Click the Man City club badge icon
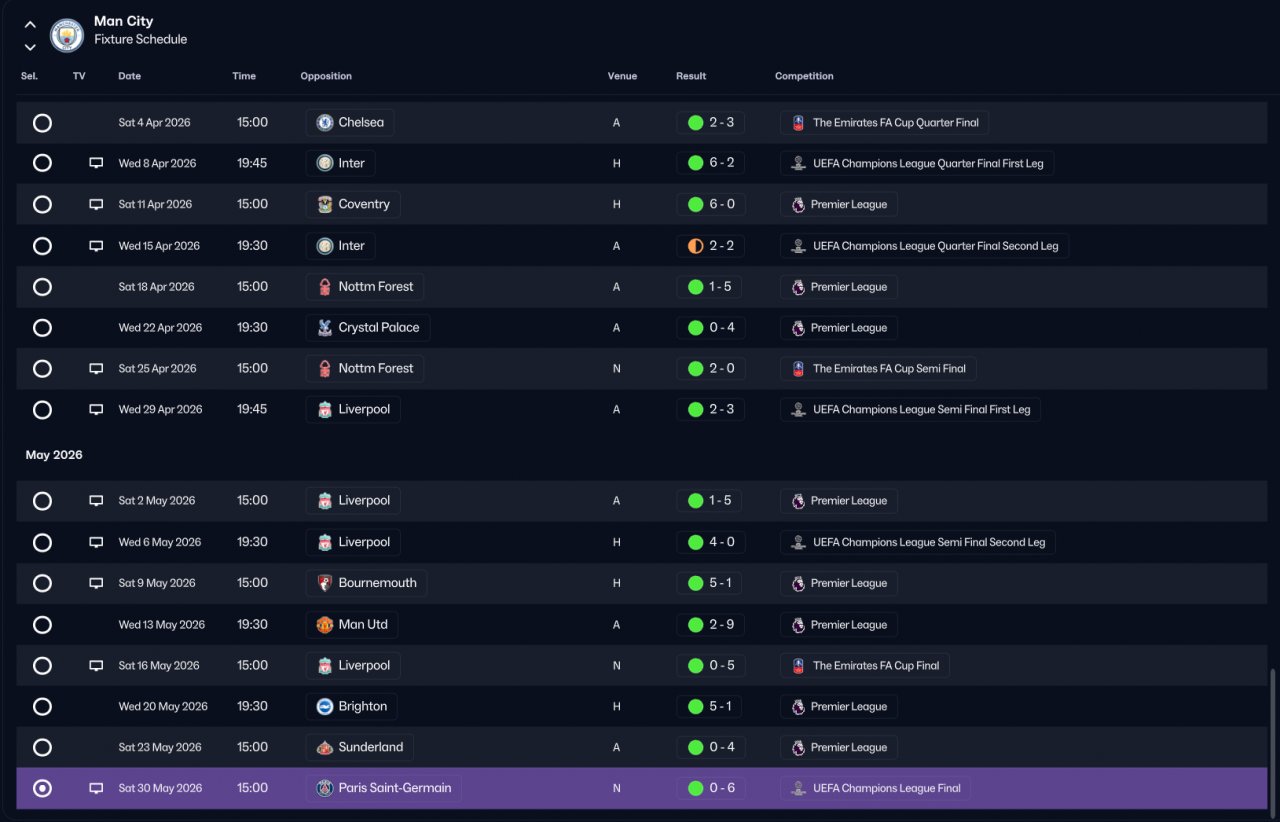 click(67, 36)
